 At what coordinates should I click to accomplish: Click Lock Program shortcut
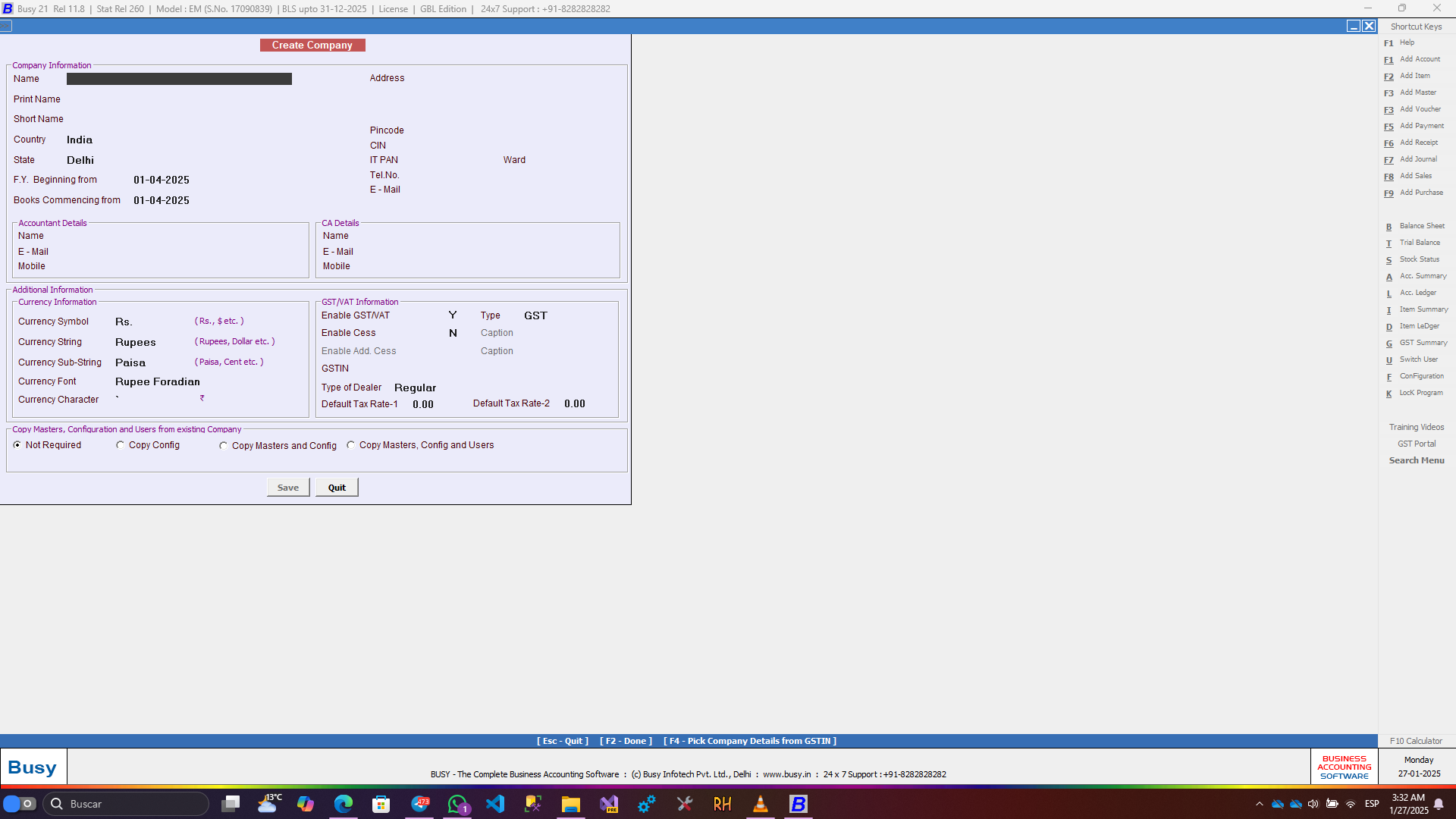(1414, 393)
